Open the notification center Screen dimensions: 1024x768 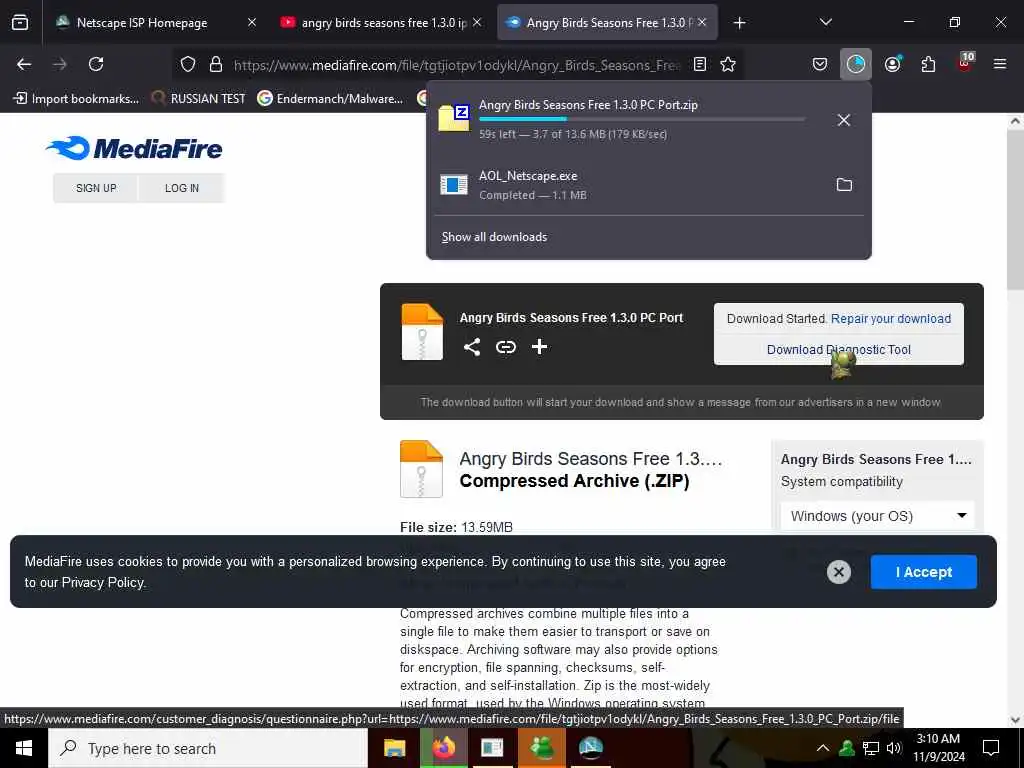coord(991,748)
